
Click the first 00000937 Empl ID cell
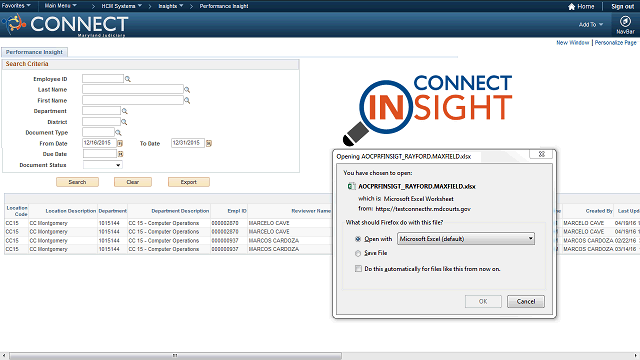[225, 240]
